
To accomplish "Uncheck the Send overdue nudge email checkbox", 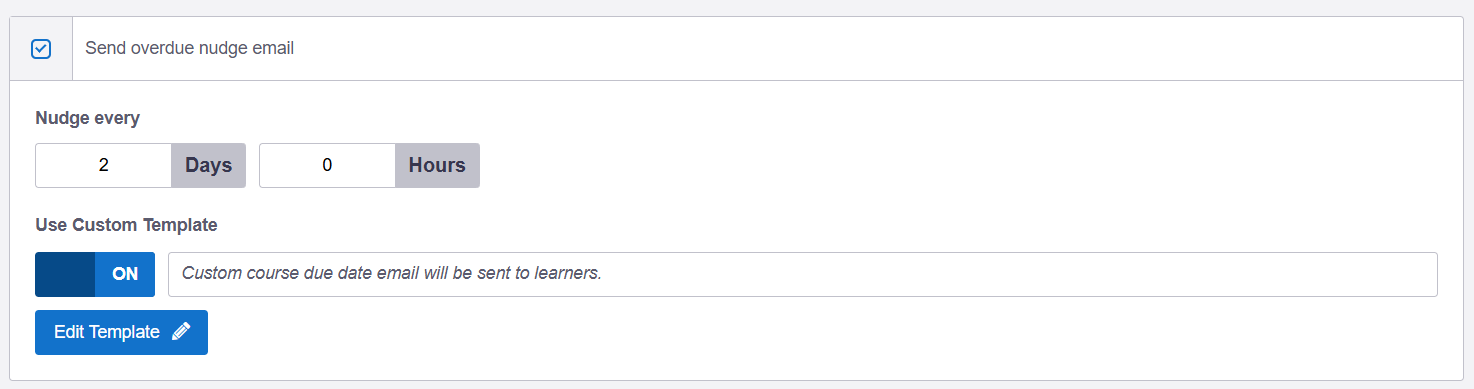I will (41, 48).
